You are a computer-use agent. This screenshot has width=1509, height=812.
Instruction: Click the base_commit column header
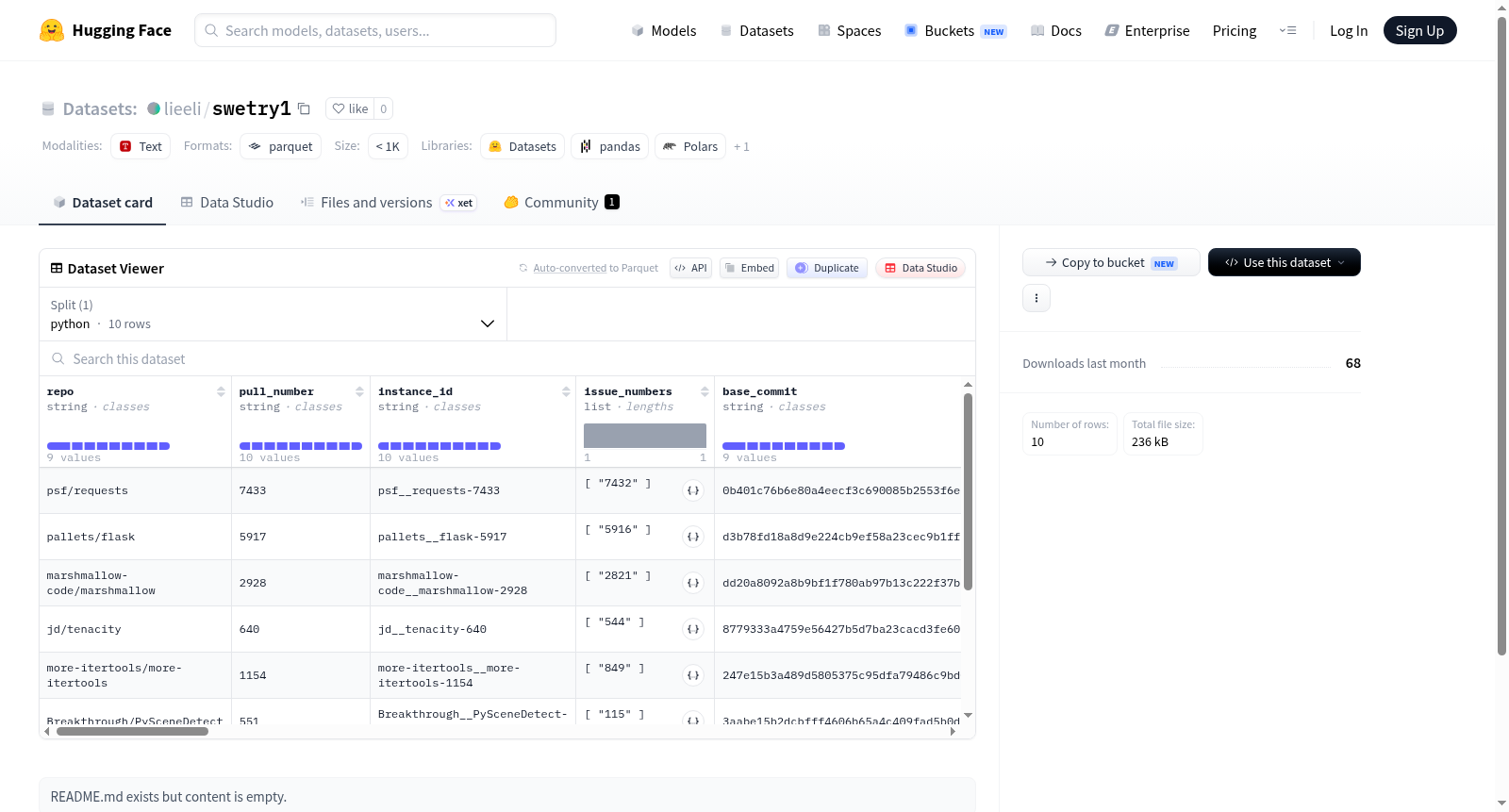click(x=760, y=391)
